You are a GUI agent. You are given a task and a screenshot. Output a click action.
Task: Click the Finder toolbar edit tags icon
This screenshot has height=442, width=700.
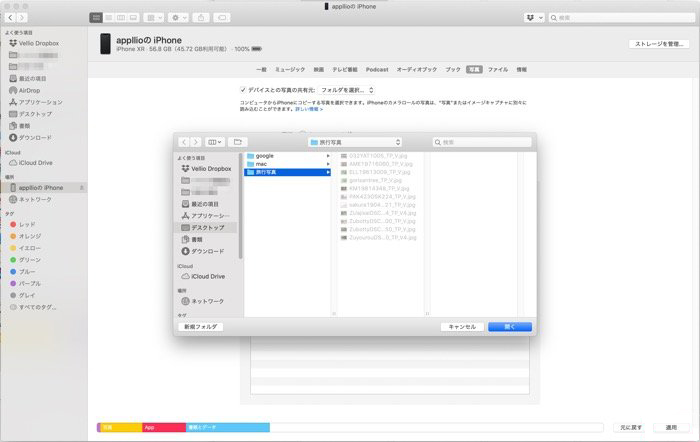point(222,17)
